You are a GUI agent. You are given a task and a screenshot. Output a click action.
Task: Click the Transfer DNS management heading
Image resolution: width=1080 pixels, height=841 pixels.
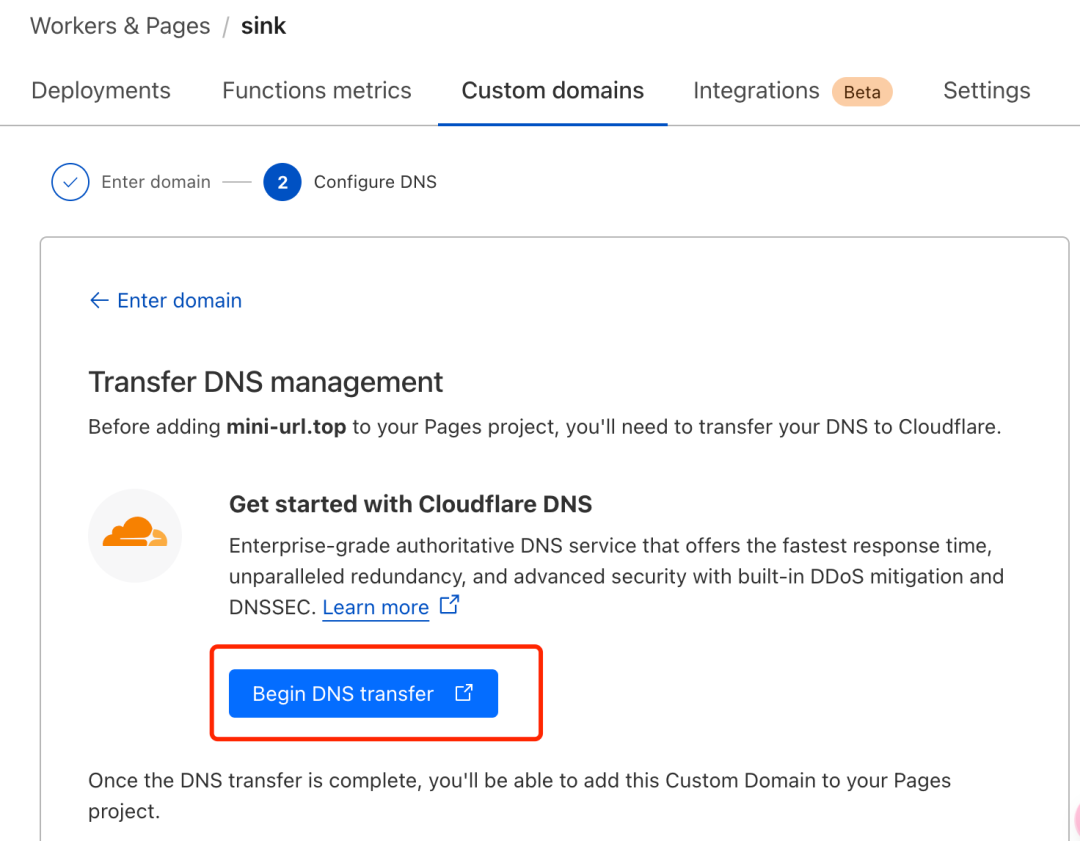pos(265,382)
